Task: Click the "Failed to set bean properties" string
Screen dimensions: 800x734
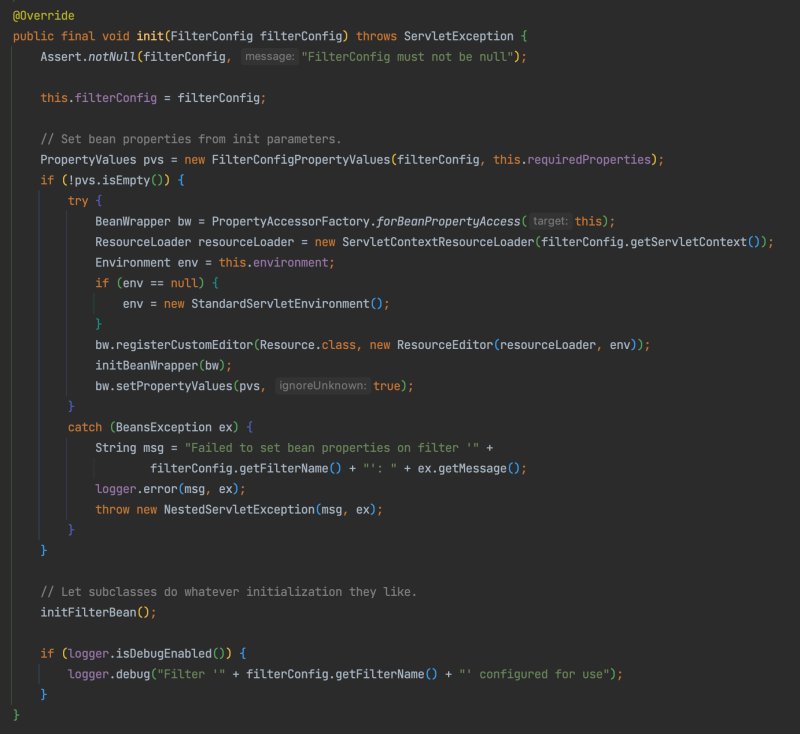Action: pos(332,448)
